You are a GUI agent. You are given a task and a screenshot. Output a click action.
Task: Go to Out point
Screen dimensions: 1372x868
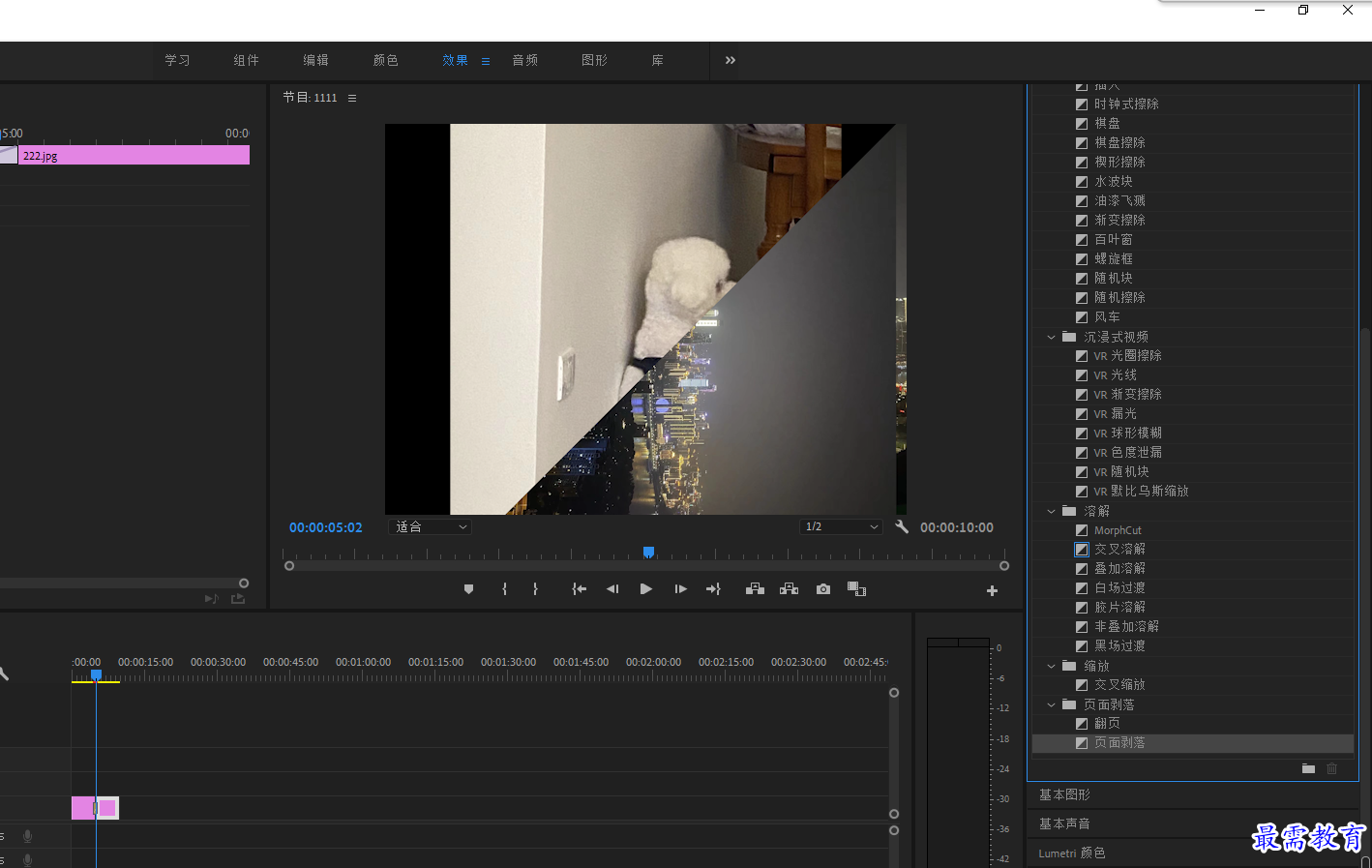713,589
